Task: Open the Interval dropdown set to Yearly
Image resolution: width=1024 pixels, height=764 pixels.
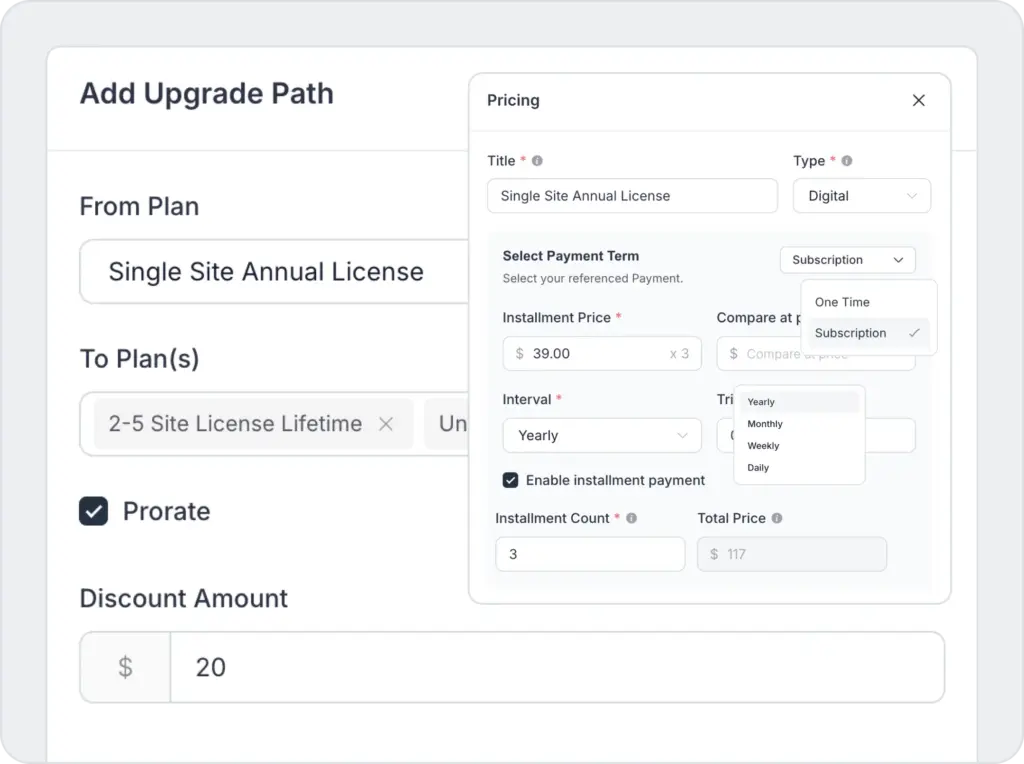Action: (601, 436)
